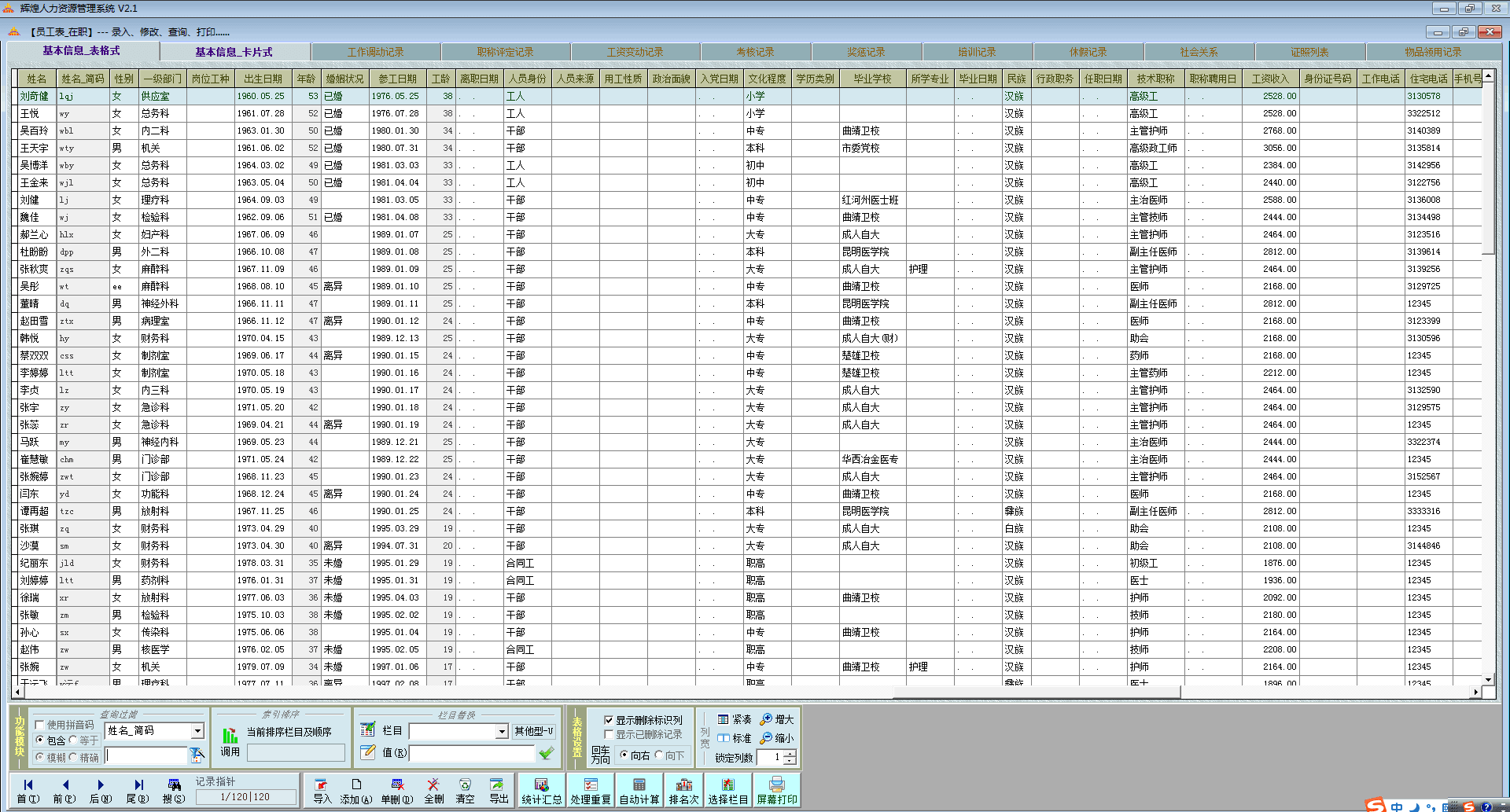Viewport: 1510px width, 812px height.
Task: Open the 休假记录 tab
Action: pyautogui.click(x=1088, y=52)
